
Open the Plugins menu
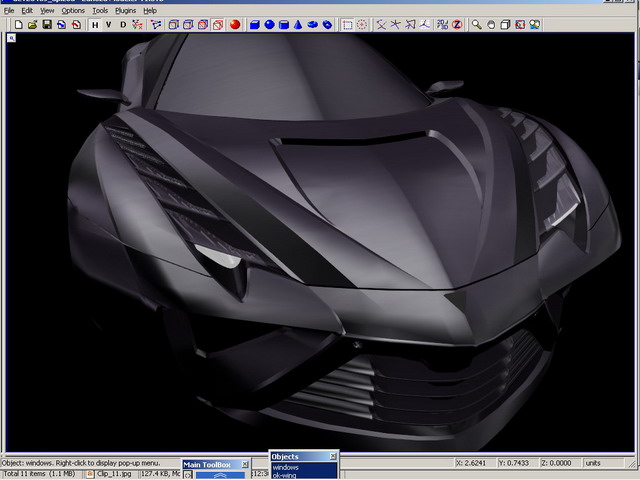point(125,11)
